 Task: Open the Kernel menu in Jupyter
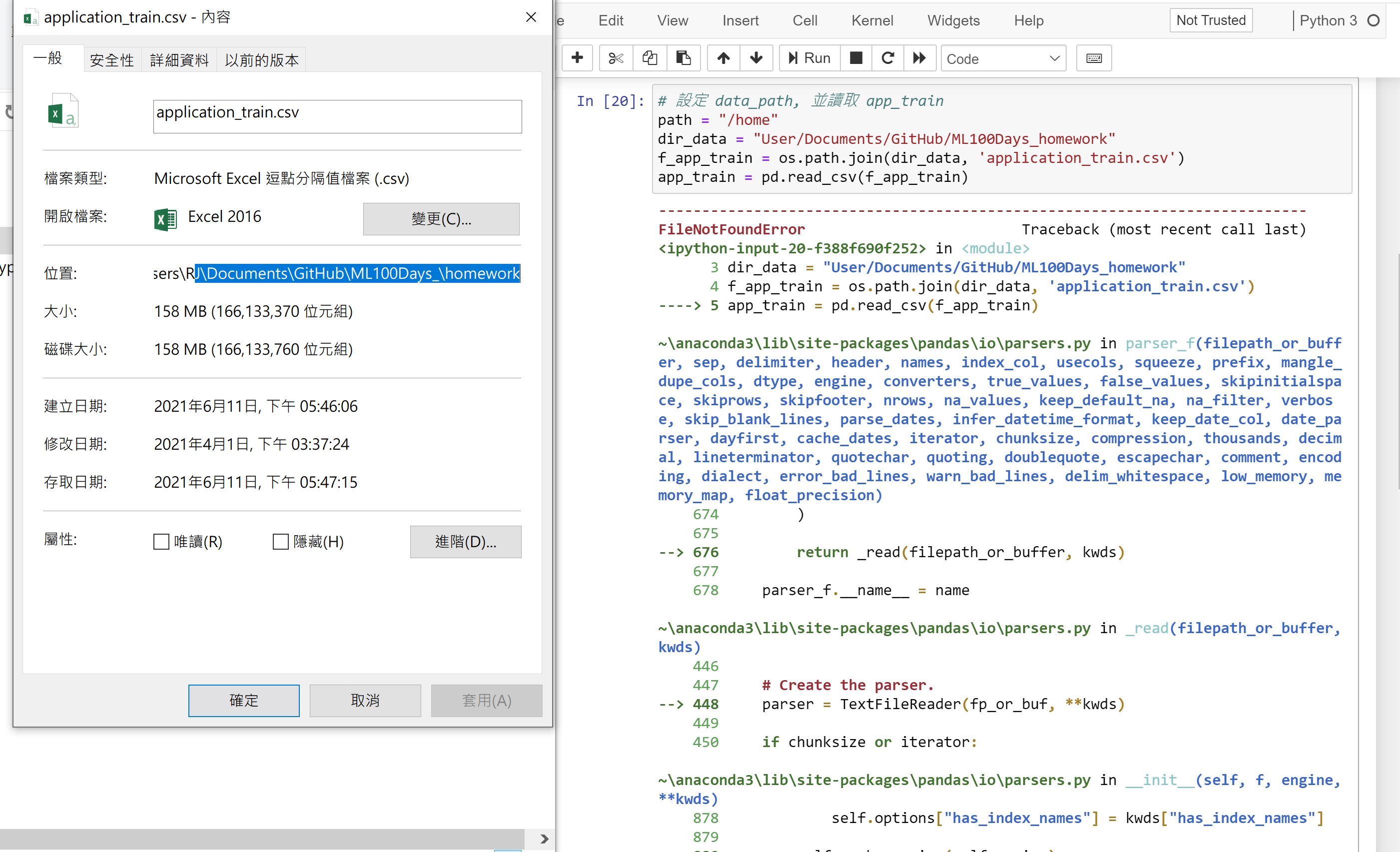click(872, 21)
